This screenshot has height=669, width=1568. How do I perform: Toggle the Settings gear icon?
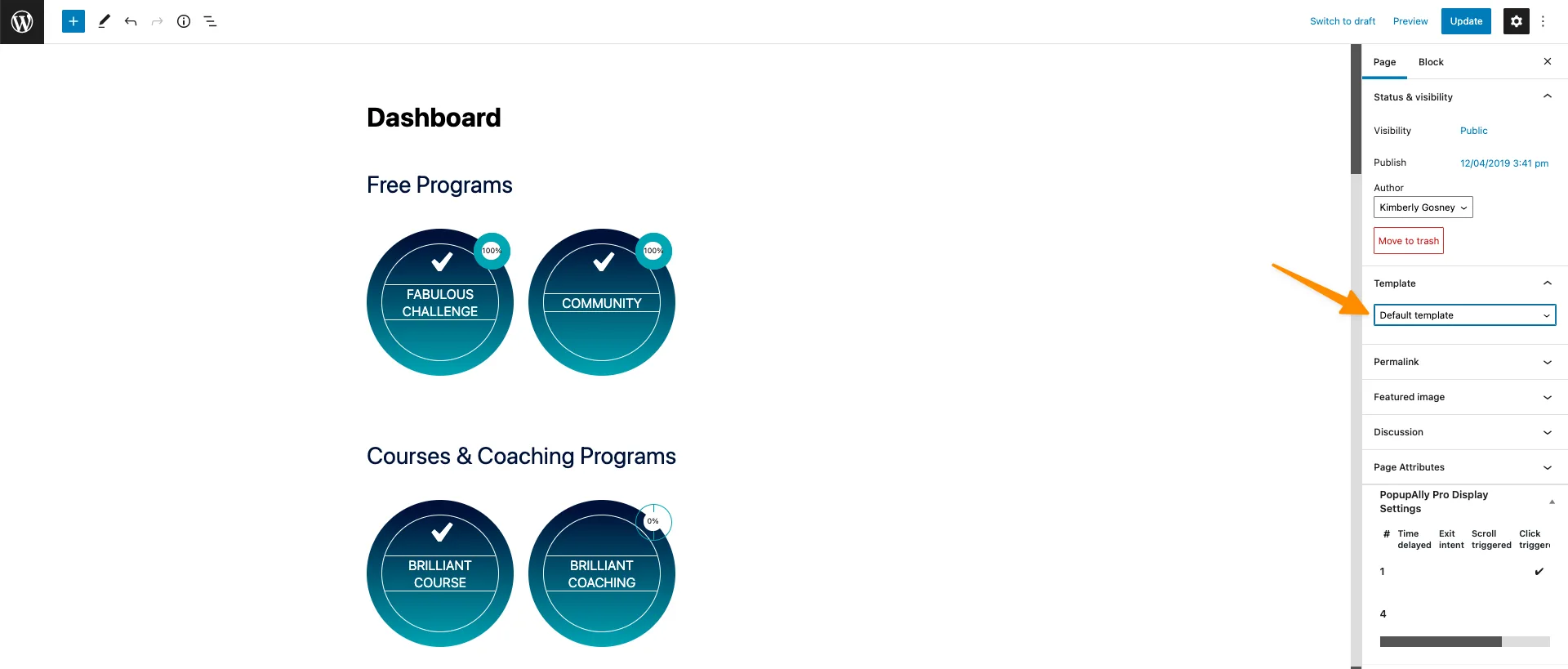pyautogui.click(x=1516, y=22)
